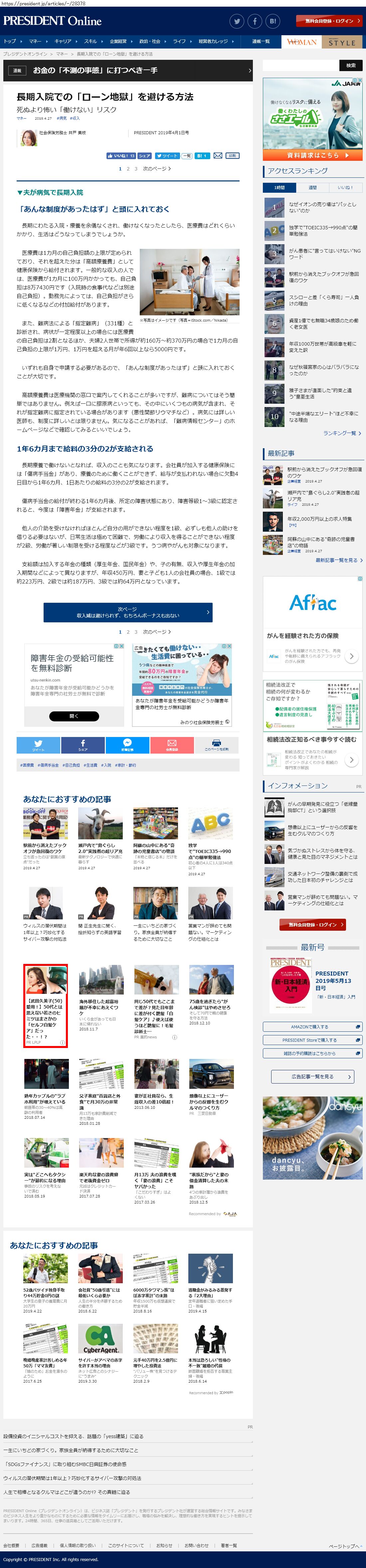Click the search text input field
Viewport: 366px width, 1568px height.
pos(300,65)
